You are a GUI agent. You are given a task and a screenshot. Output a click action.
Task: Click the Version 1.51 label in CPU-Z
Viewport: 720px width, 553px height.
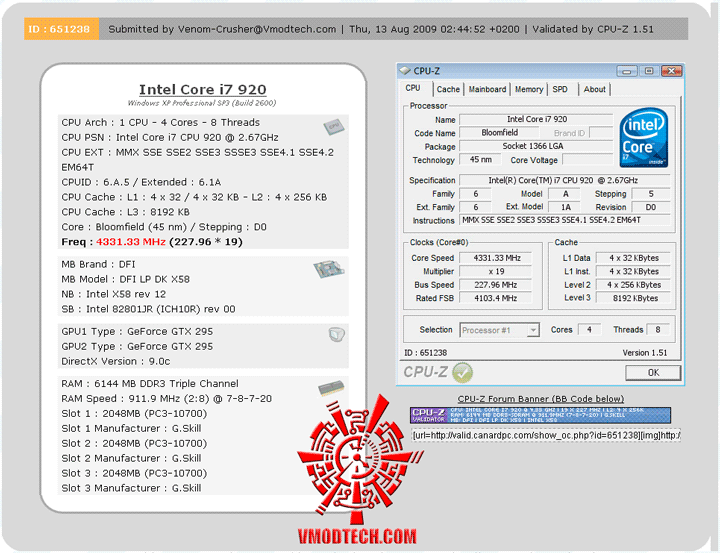point(645,353)
